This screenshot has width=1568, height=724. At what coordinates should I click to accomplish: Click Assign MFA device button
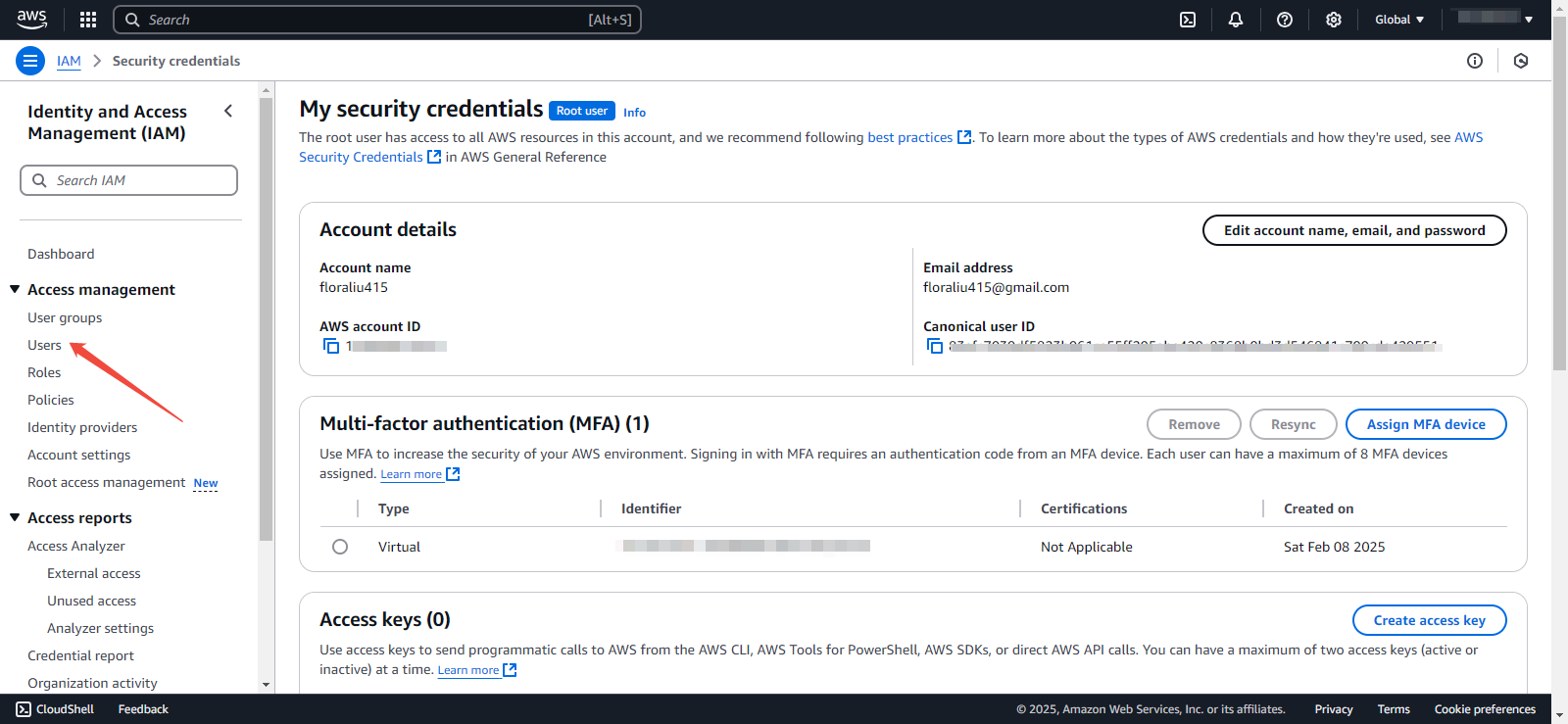point(1426,424)
